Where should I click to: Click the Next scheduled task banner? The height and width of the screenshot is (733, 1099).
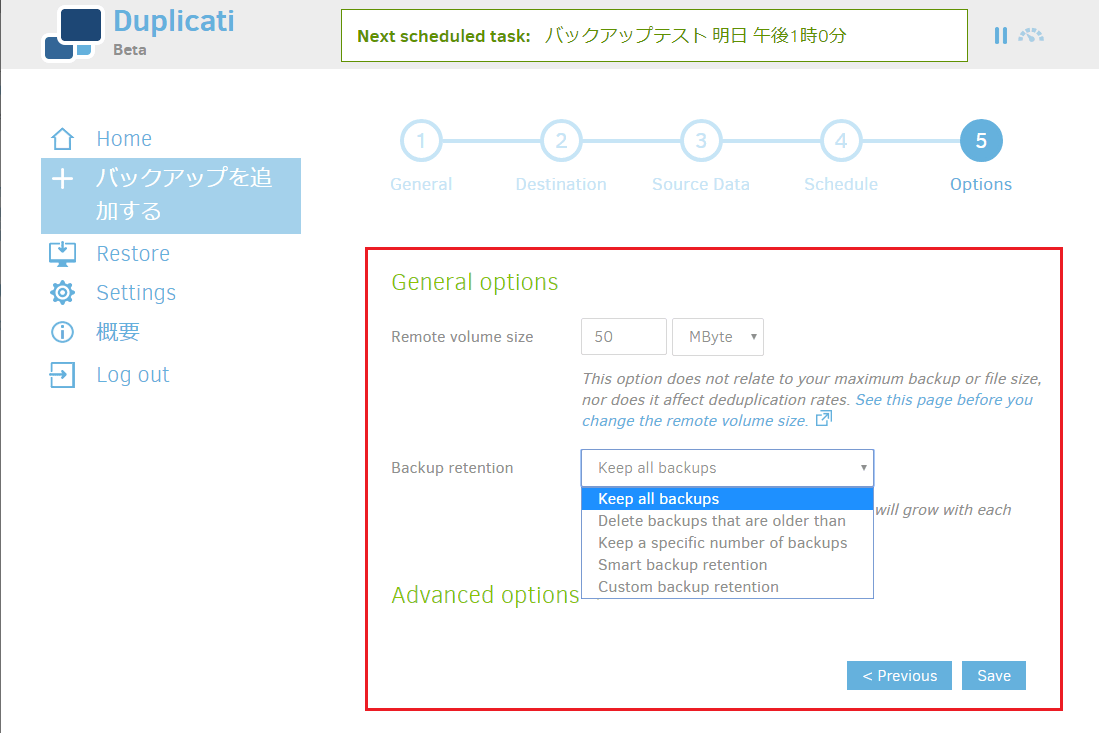[x=654, y=36]
